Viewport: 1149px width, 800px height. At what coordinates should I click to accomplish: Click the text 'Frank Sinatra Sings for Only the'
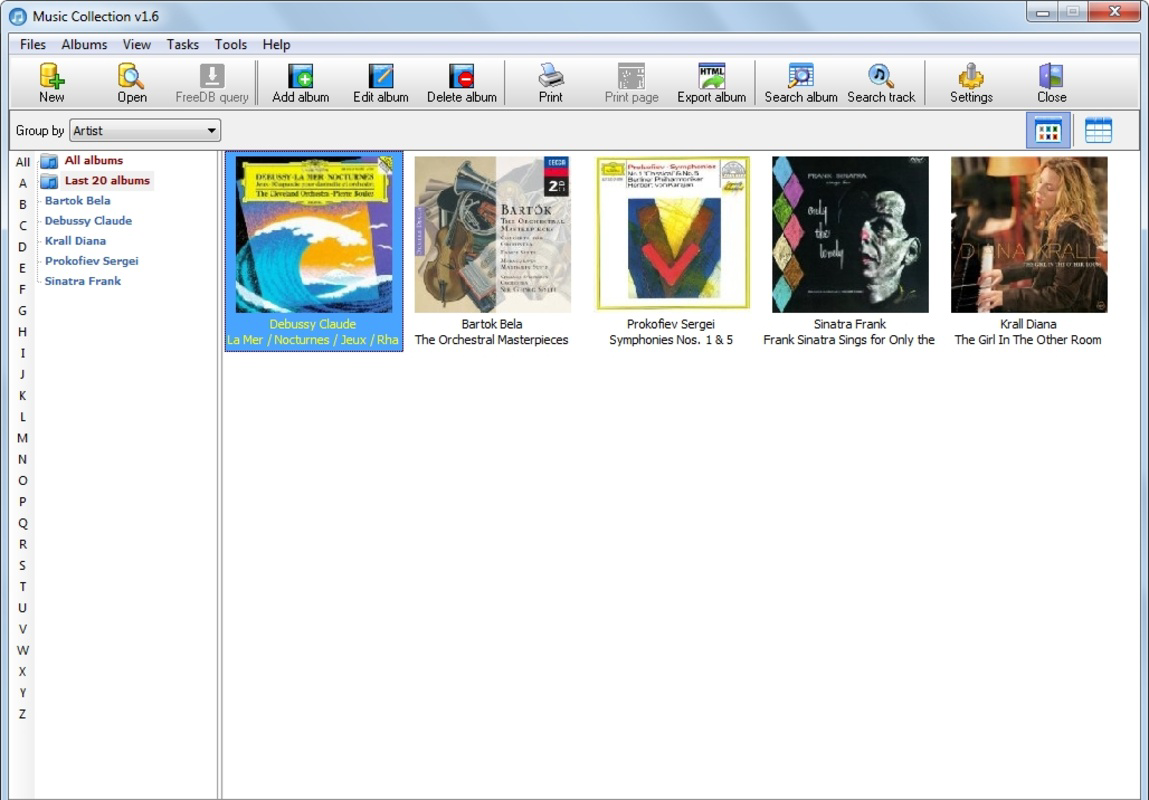click(849, 340)
